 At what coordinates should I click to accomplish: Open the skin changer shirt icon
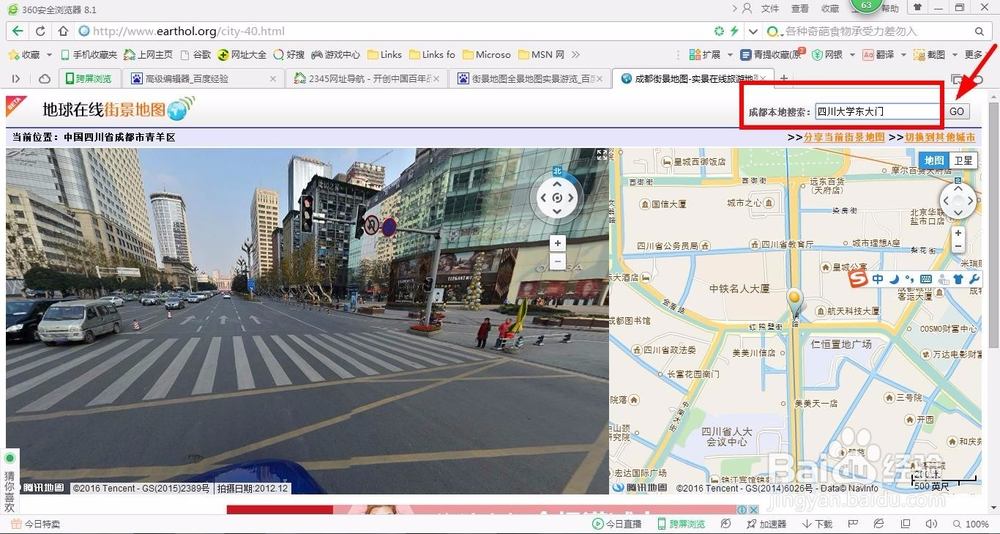(x=917, y=8)
